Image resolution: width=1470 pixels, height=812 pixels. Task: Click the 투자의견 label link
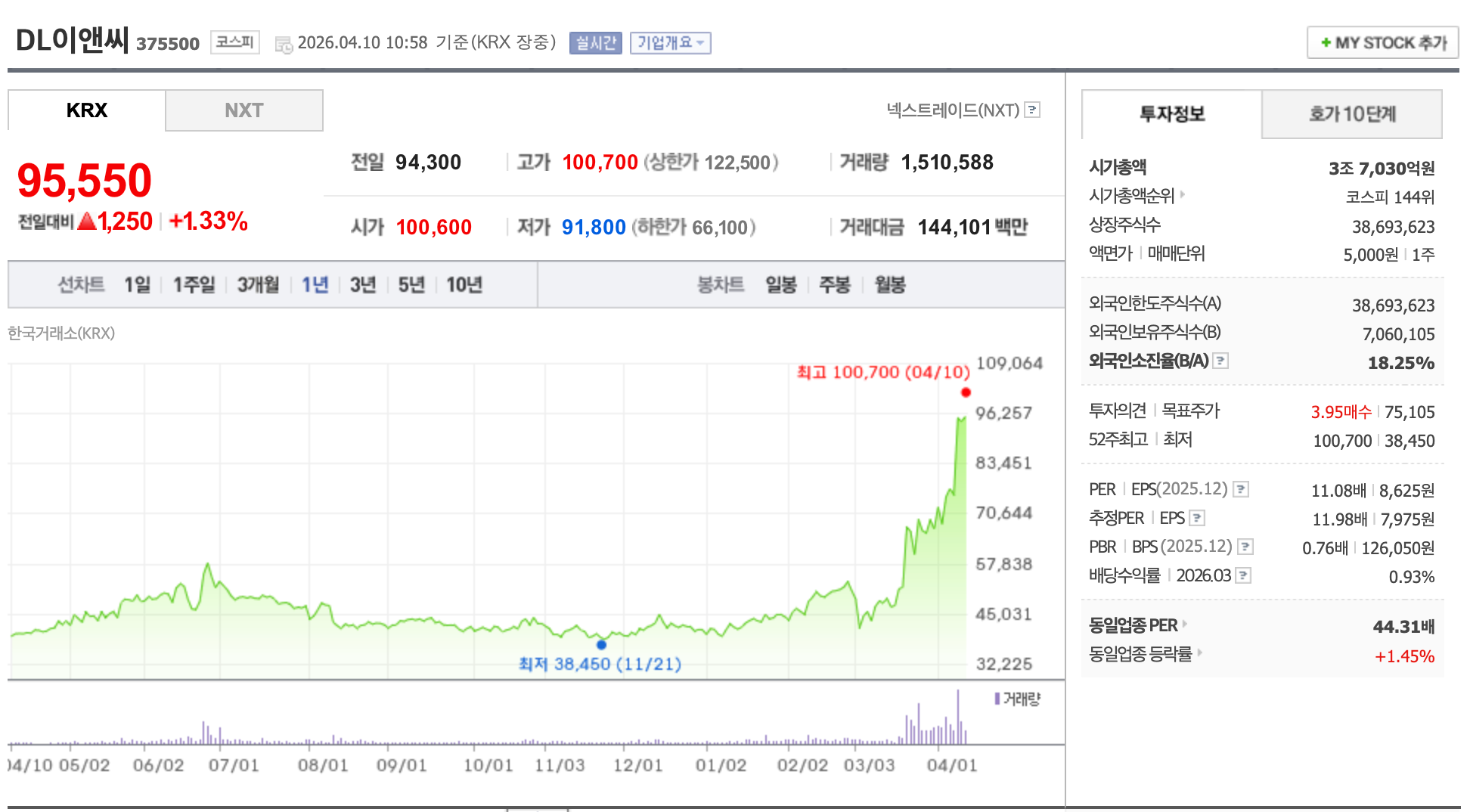coord(1117,411)
